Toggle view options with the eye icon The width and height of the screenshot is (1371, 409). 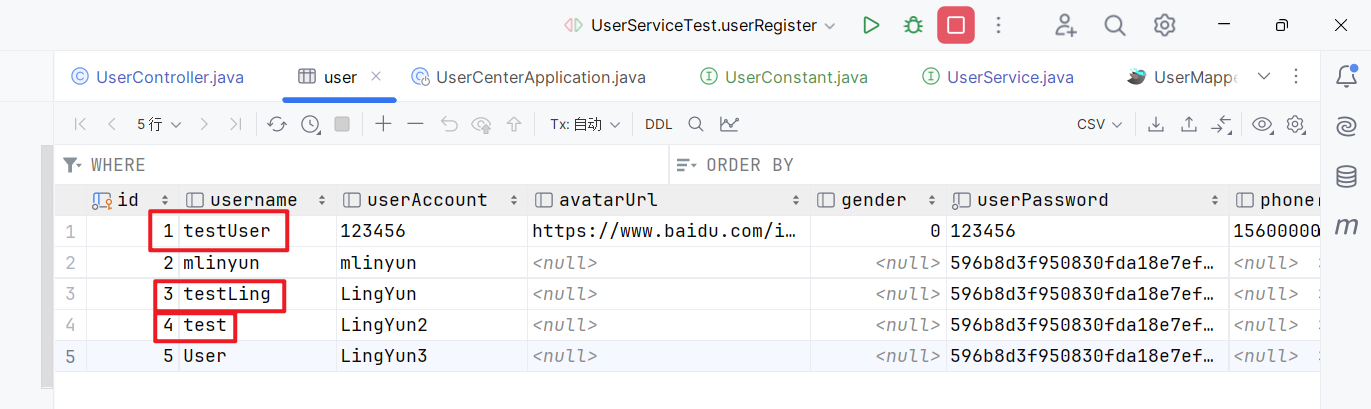click(1262, 124)
